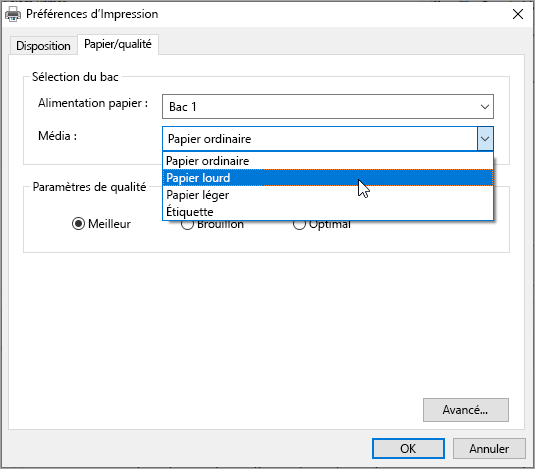Switch to the Disposition tab
The height and width of the screenshot is (469, 535).
(43, 46)
